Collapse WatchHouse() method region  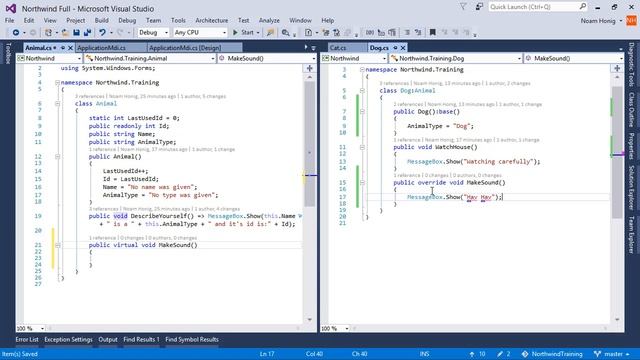point(362,147)
